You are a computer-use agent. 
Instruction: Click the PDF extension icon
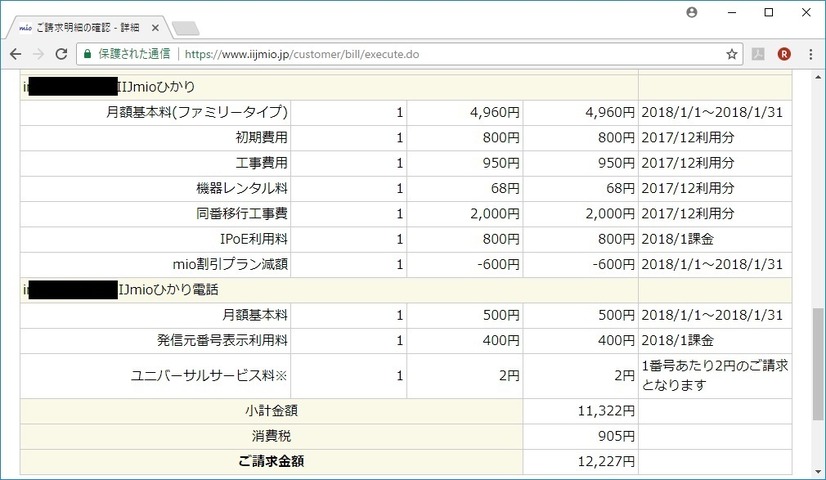click(x=758, y=54)
